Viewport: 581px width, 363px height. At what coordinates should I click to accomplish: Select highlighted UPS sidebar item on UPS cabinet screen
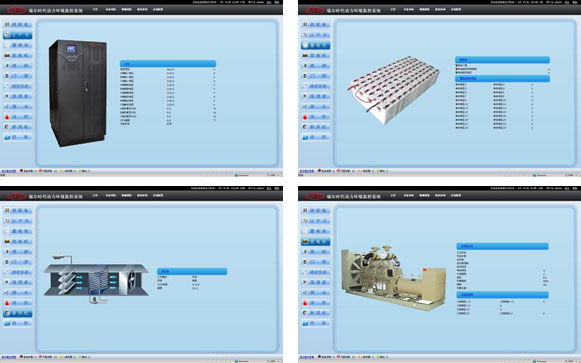point(18,35)
